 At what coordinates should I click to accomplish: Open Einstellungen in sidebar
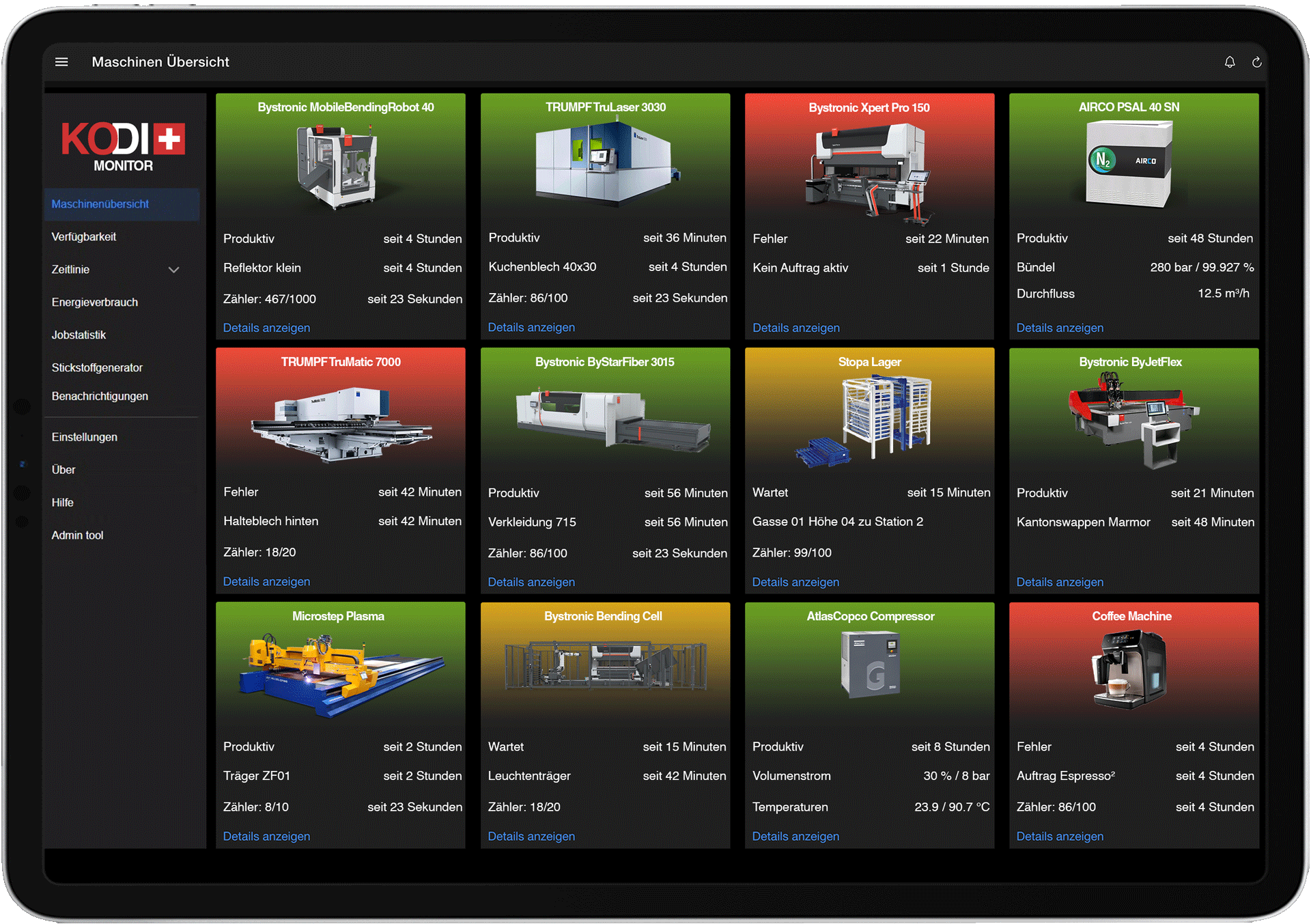(x=85, y=437)
